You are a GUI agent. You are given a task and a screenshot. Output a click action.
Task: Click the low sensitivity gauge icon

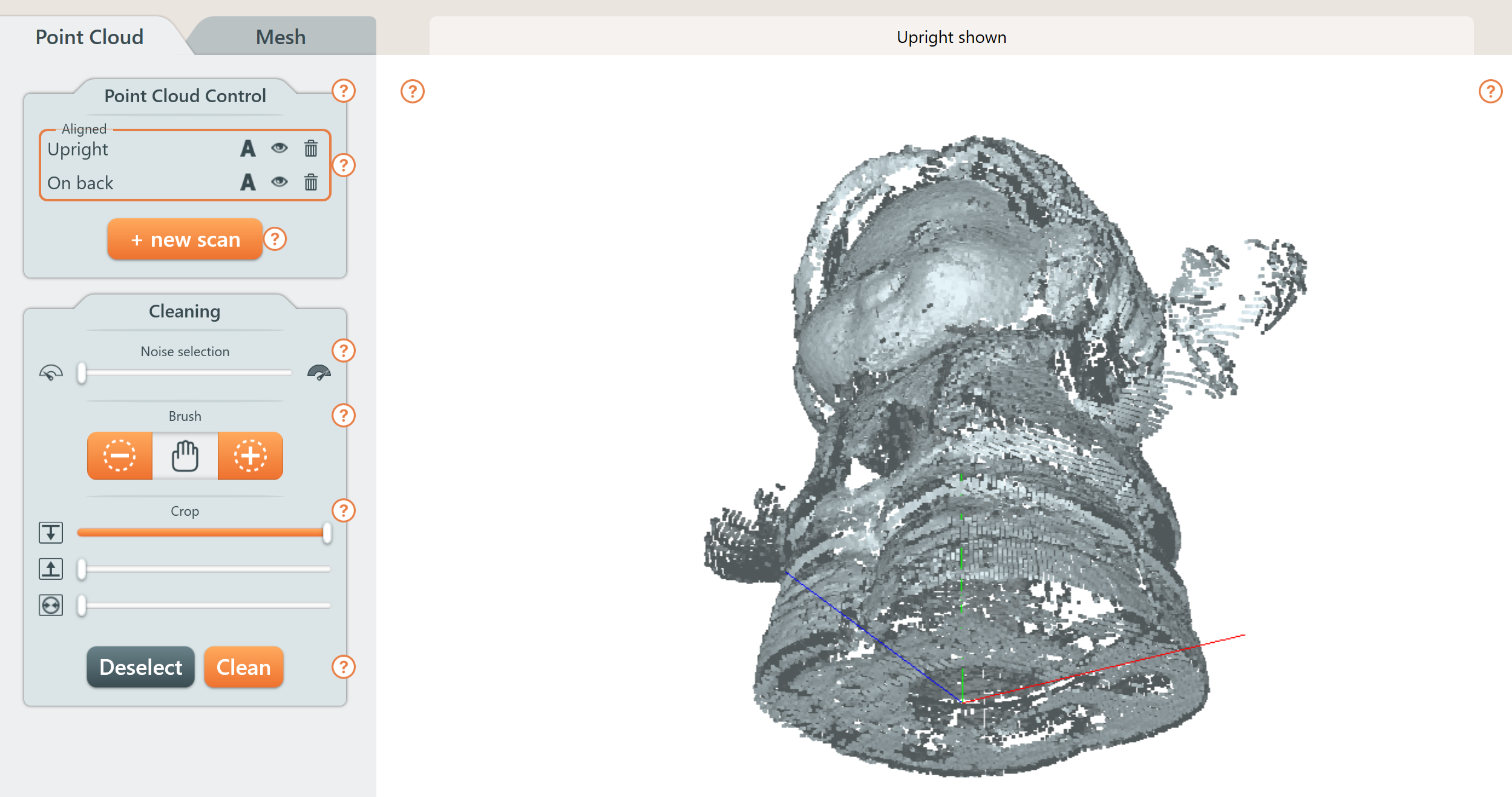[51, 372]
